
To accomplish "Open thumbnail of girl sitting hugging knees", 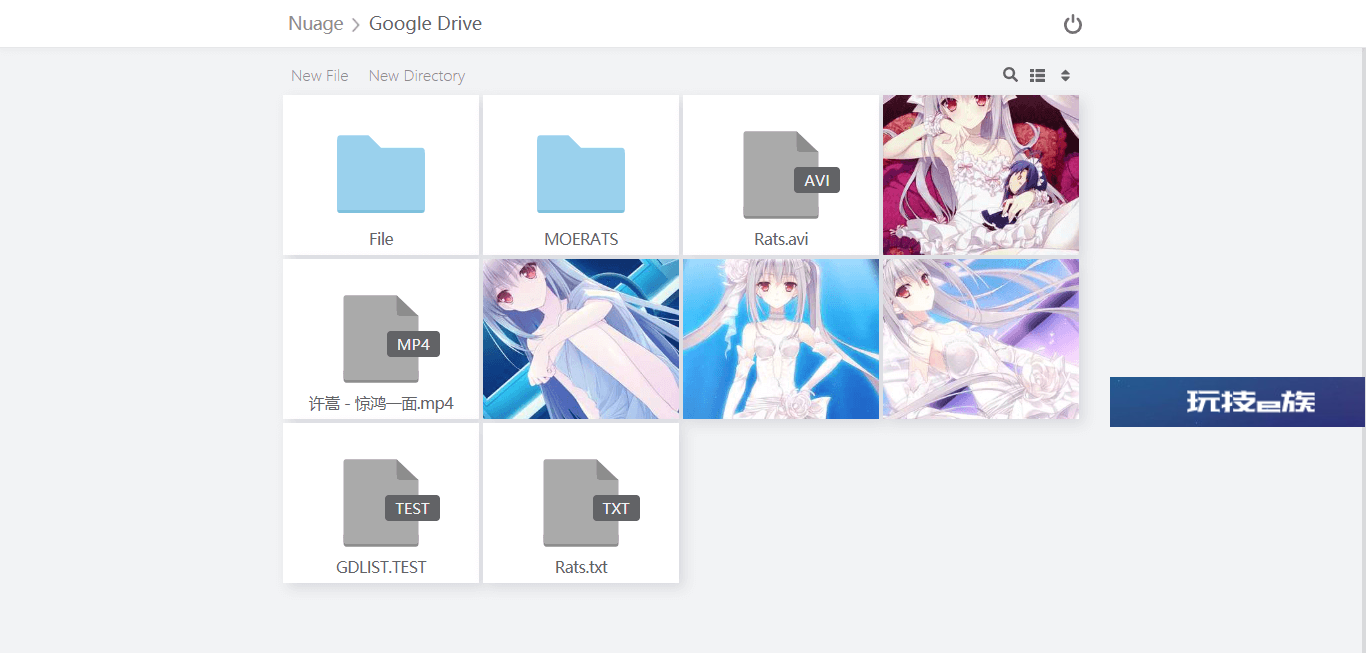I will [581, 339].
